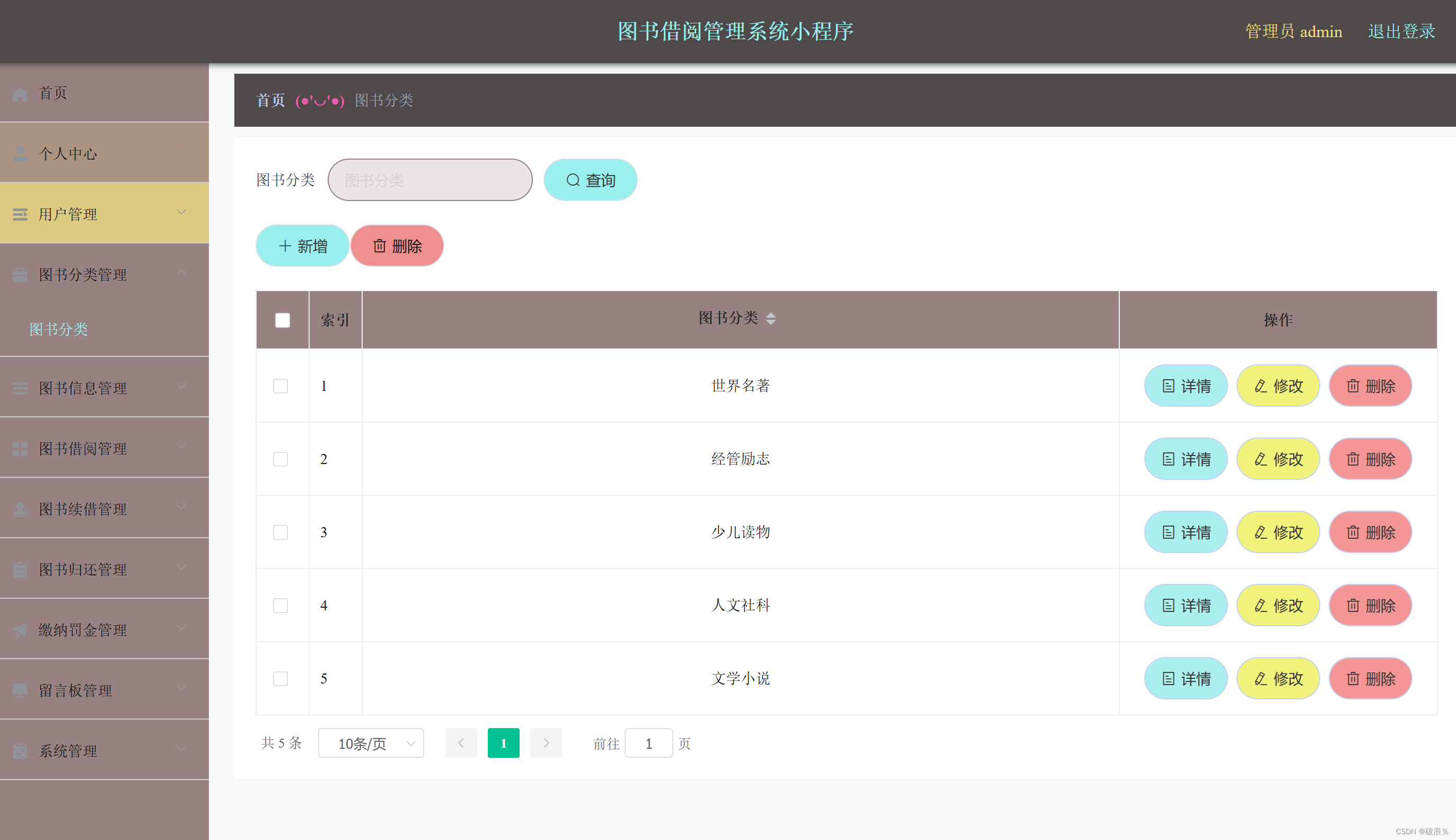Click the list icon beside 用户管理
Image resolution: width=1456 pixels, height=840 pixels.
(20, 215)
